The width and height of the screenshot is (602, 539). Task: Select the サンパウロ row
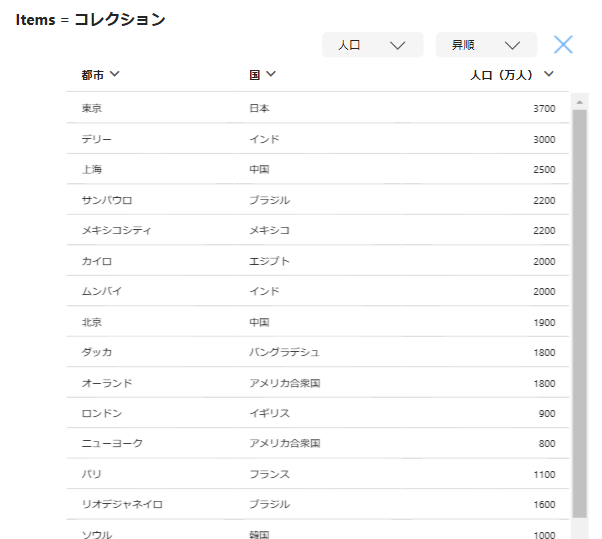107,200
